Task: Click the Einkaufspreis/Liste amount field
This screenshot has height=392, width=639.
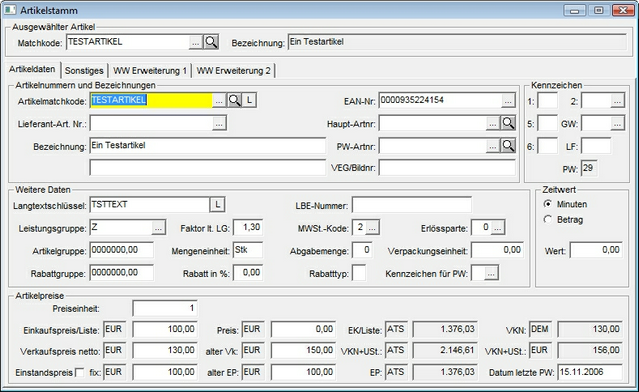Action: pos(165,329)
